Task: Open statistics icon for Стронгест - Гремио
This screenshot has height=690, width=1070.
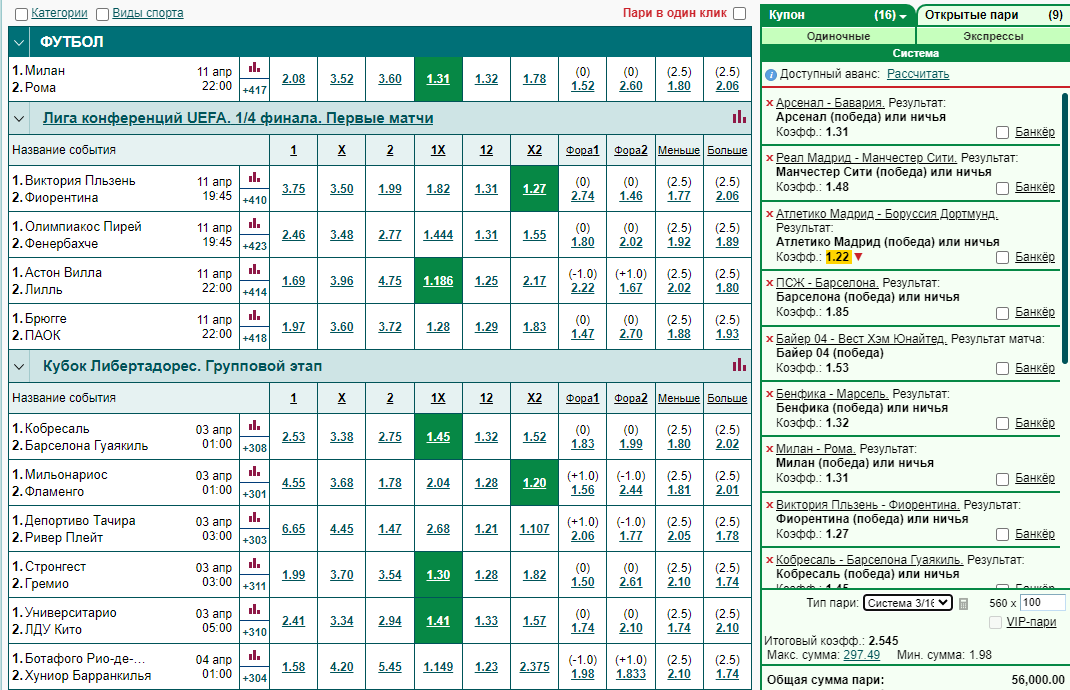Action: (x=255, y=563)
